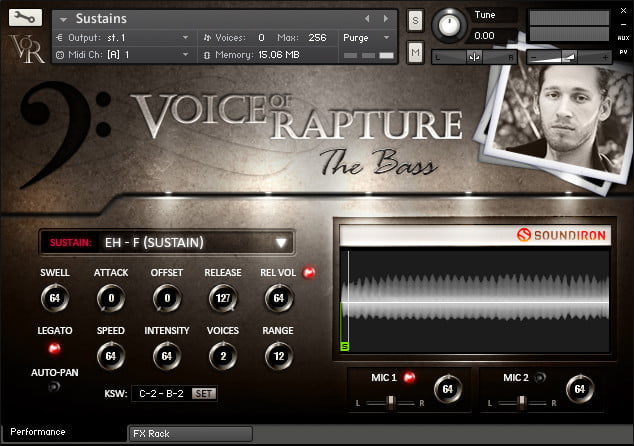The width and height of the screenshot is (634, 446).
Task: Click the pan center icon in header
Action: point(474,57)
